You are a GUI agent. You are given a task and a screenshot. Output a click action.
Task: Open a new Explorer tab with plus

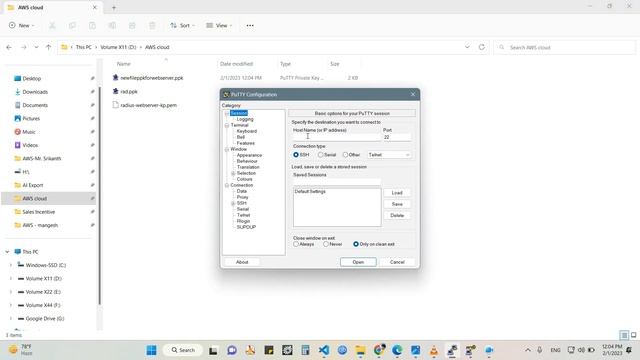click(x=114, y=7)
